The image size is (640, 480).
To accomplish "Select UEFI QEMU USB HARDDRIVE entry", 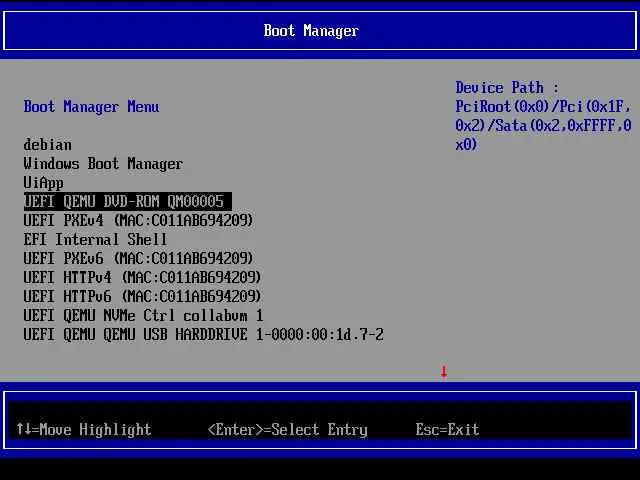I will [203, 335].
